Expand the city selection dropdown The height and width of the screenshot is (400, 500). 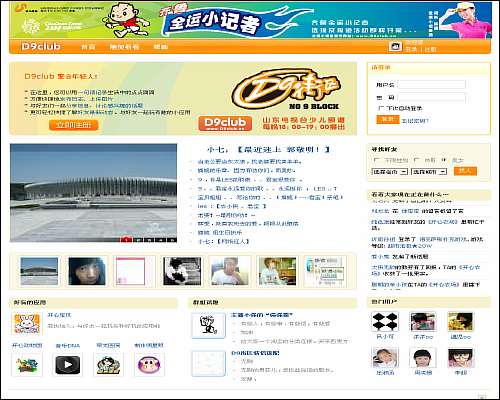tap(429, 172)
